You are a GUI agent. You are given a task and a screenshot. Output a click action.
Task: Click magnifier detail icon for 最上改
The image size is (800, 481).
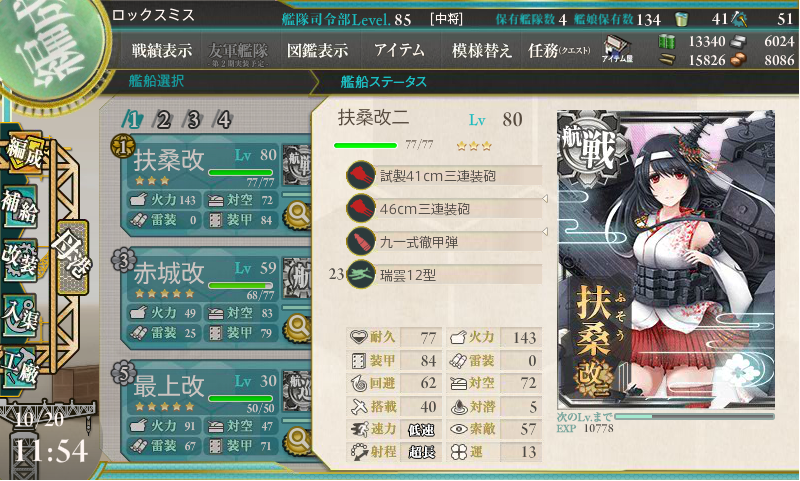tap(297, 439)
